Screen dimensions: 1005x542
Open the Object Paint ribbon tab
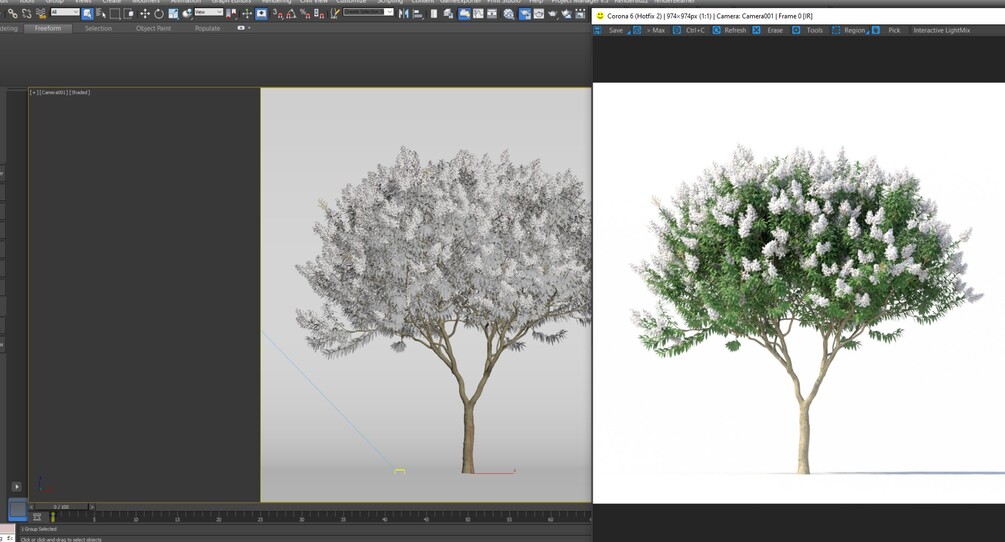[x=153, y=28]
